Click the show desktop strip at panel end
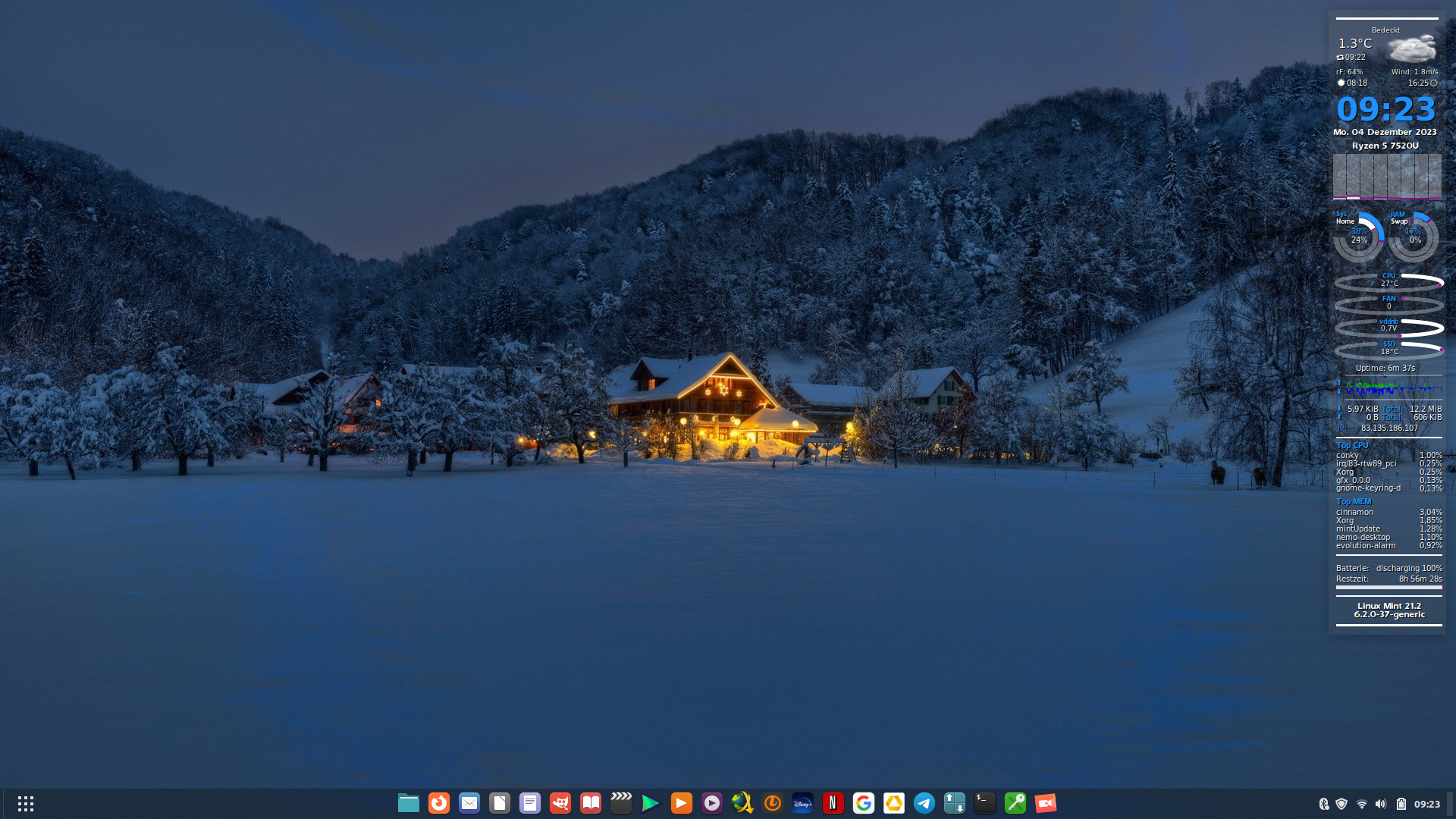The image size is (1456, 819). [1451, 804]
